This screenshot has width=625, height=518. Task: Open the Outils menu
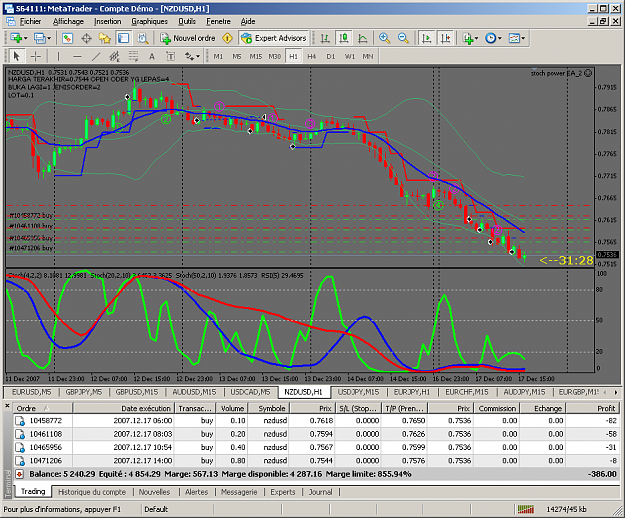point(187,22)
